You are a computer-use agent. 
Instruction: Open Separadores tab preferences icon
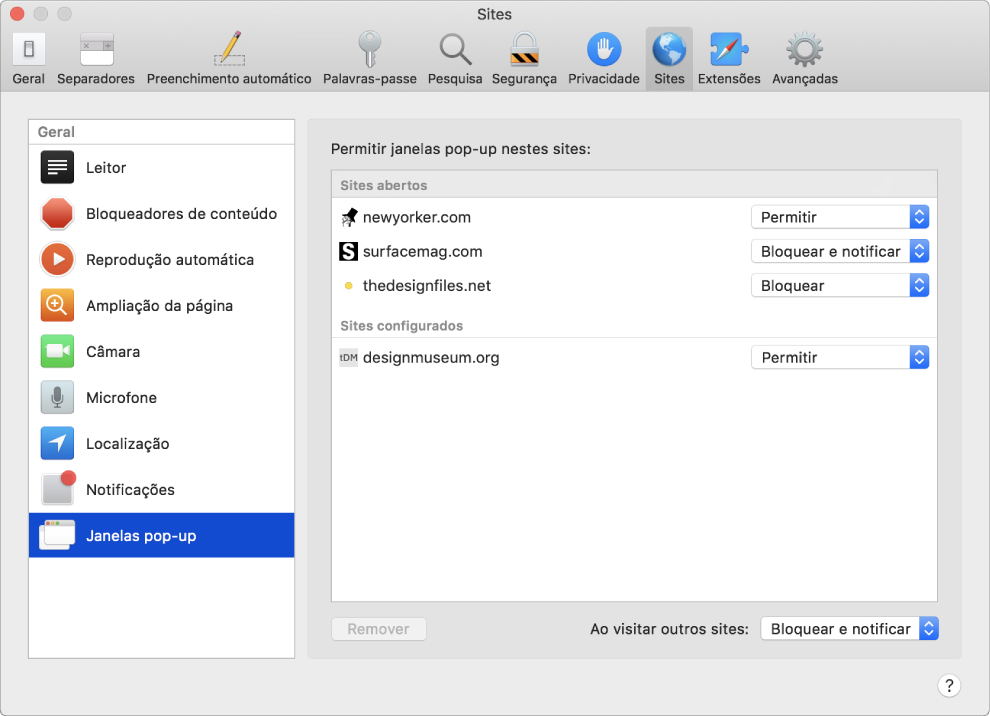pos(97,49)
